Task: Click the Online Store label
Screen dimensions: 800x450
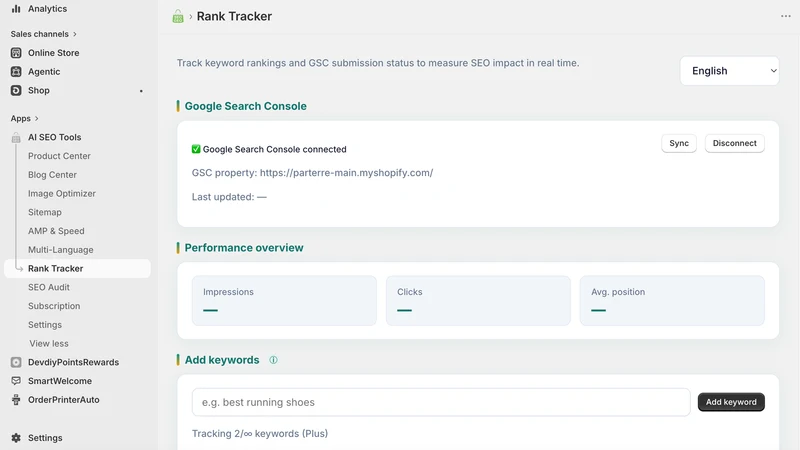Action: coord(54,53)
